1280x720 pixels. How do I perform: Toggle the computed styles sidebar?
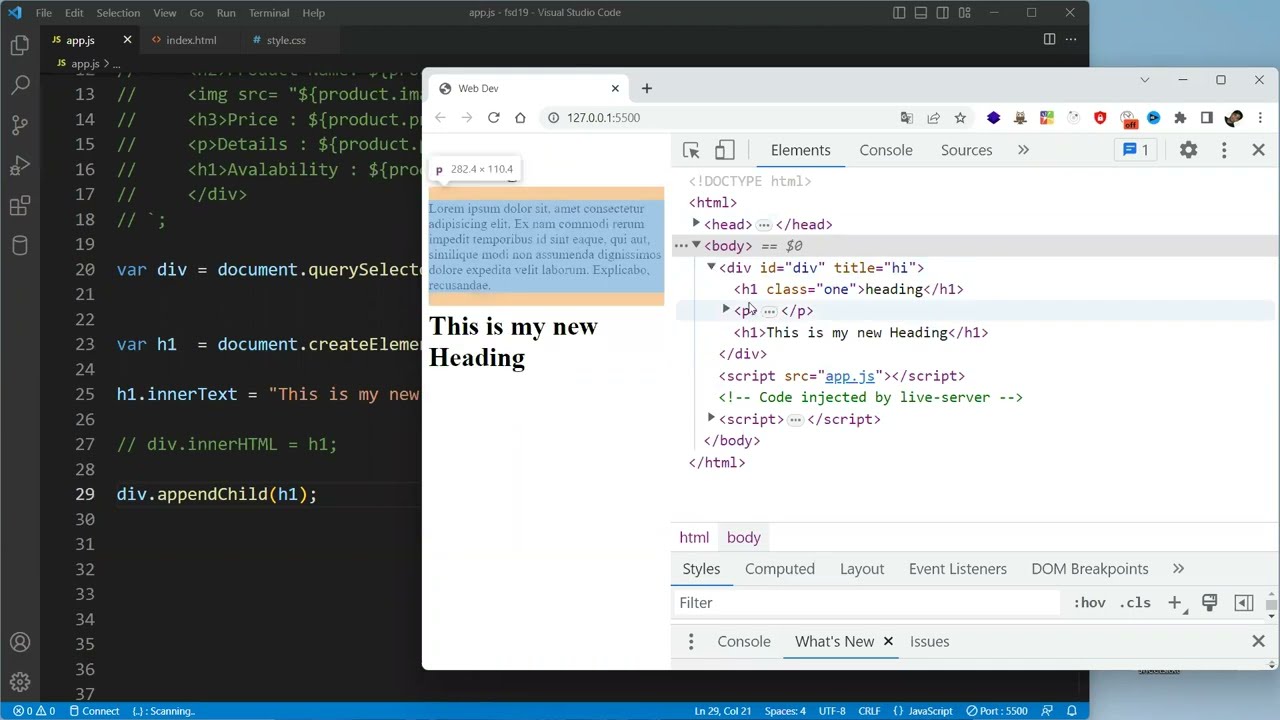(x=1244, y=603)
